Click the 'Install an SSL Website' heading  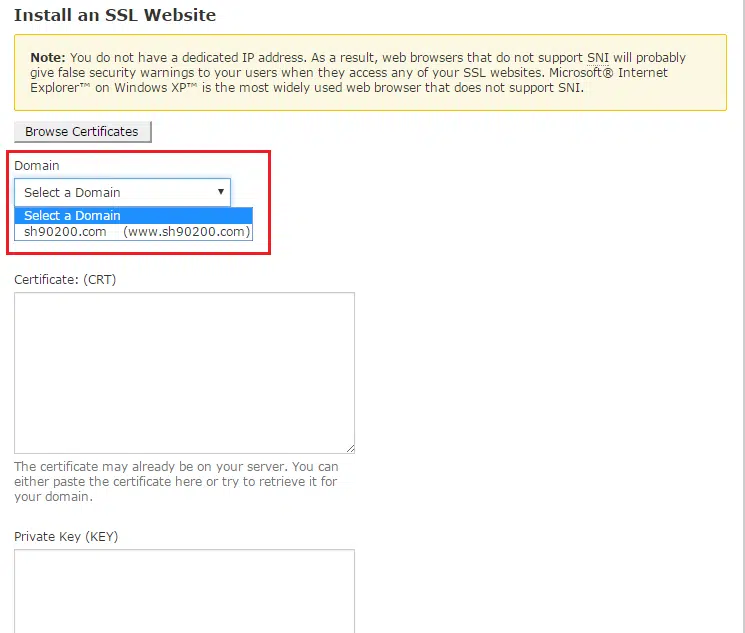[115, 16]
